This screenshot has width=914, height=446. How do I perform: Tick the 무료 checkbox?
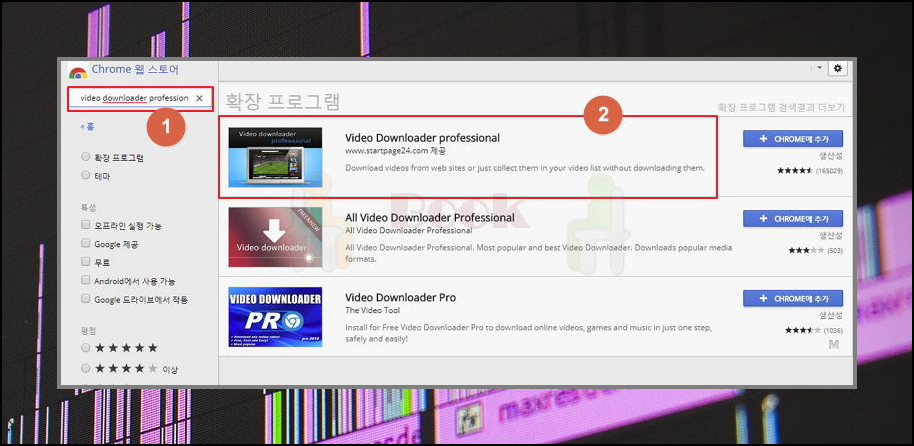click(86, 262)
